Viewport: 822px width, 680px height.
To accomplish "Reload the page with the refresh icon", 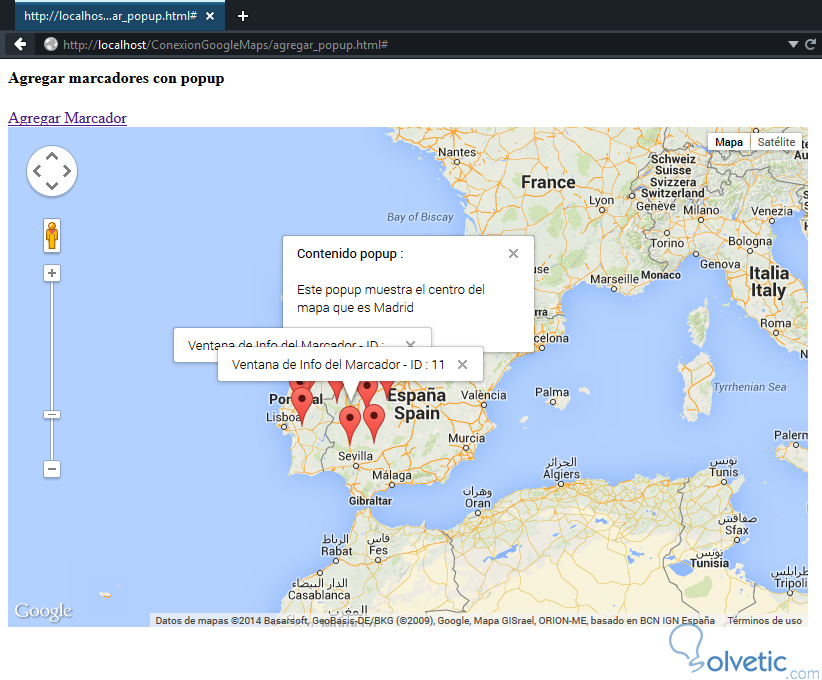I will 810,45.
